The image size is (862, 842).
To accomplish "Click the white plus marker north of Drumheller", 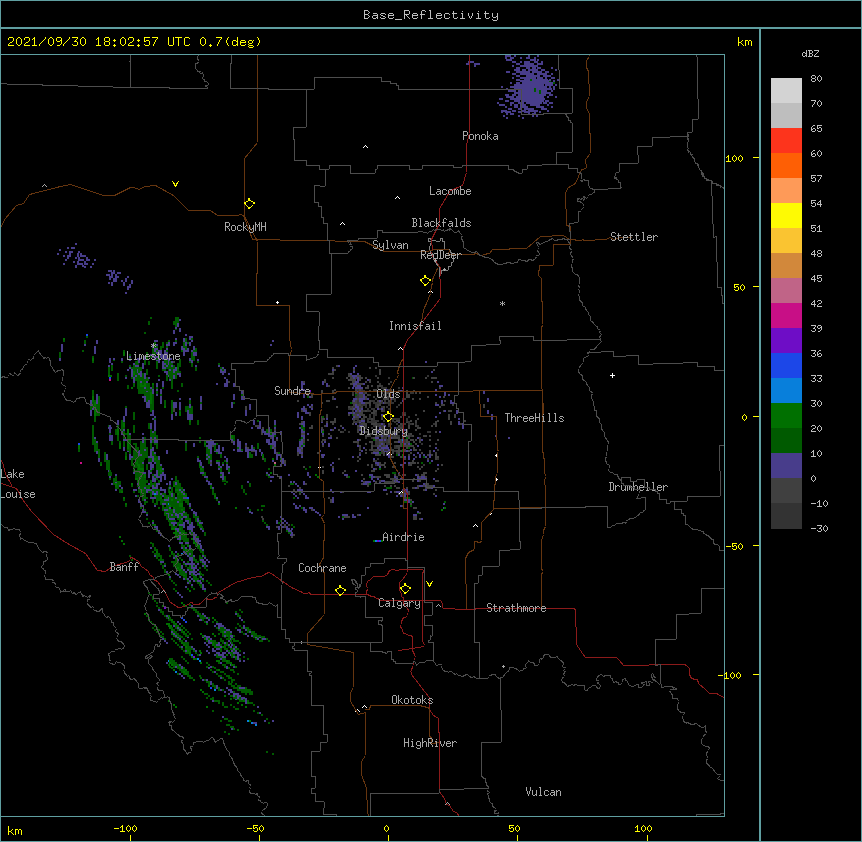I will (x=612, y=375).
